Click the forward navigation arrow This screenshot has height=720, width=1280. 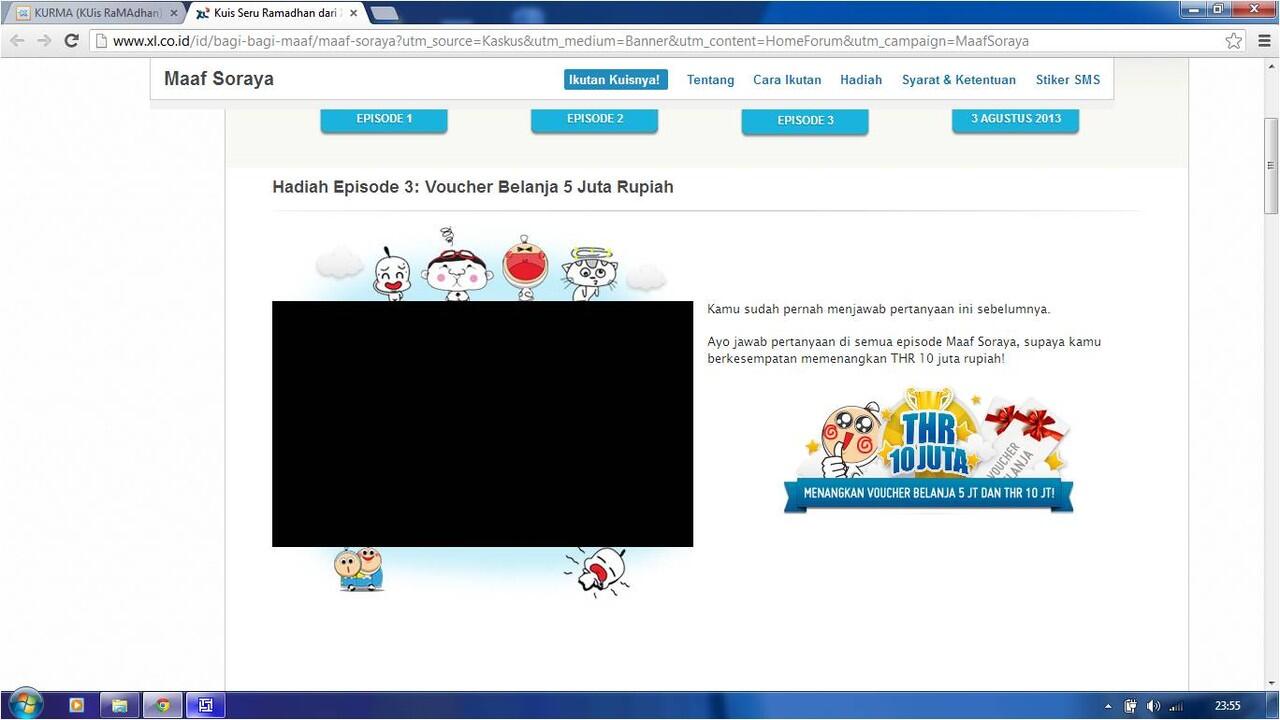(43, 41)
